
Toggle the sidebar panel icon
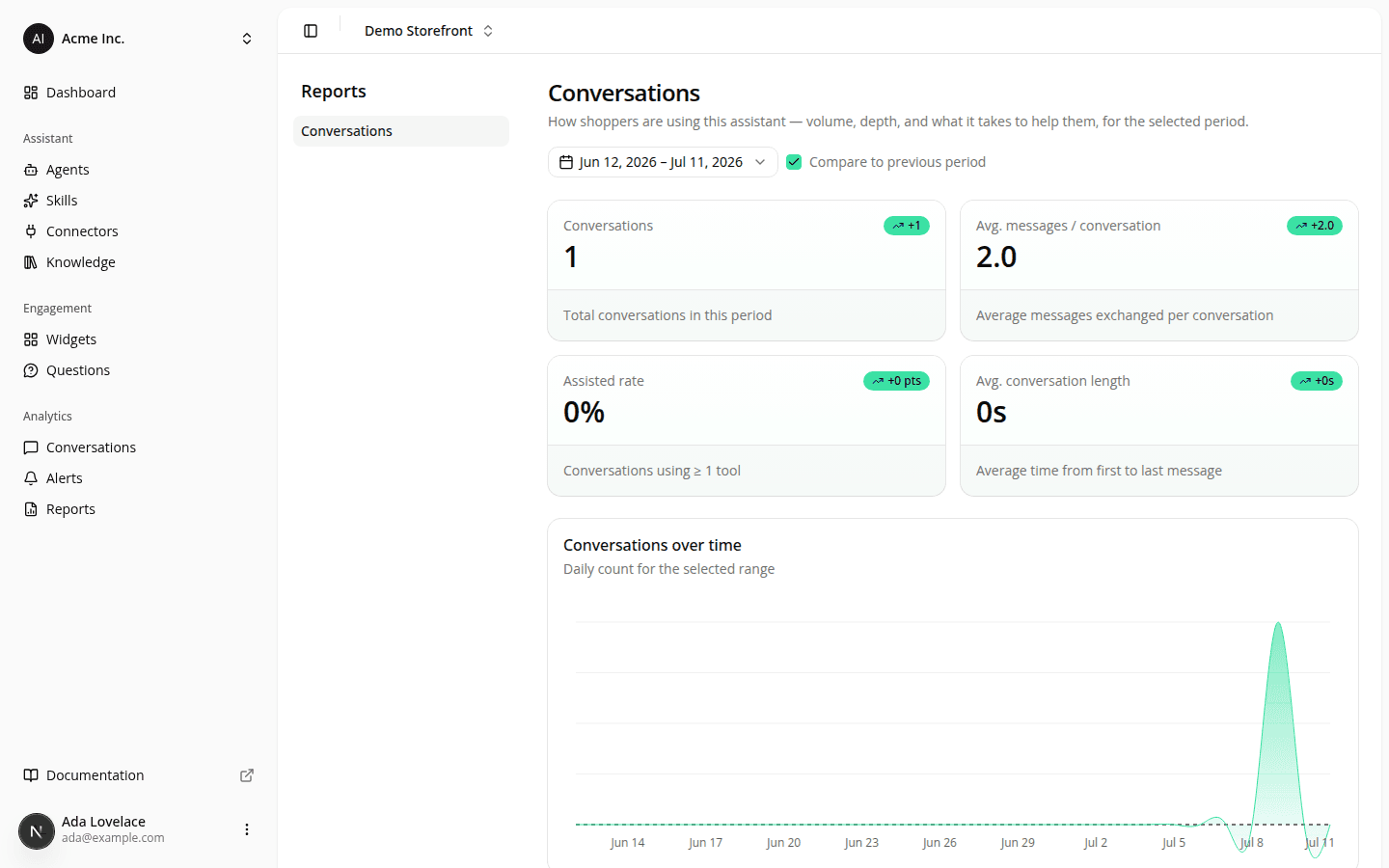(311, 31)
